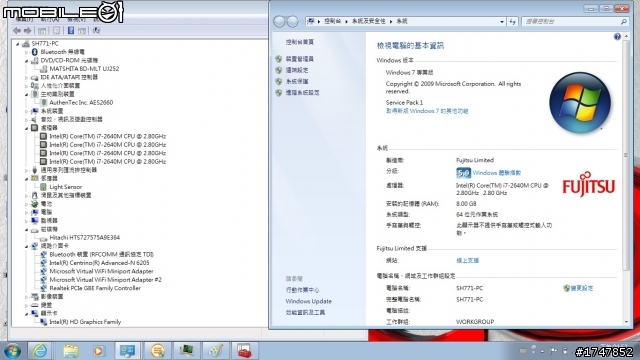Open Properties from Device Manager toolbar
Image resolution: width=640 pixels, height=360 pixels.
click(56, 31)
